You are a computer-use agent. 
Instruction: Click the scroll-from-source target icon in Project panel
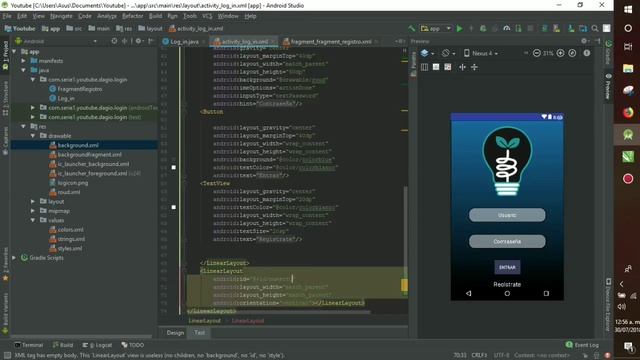[x=114, y=41]
